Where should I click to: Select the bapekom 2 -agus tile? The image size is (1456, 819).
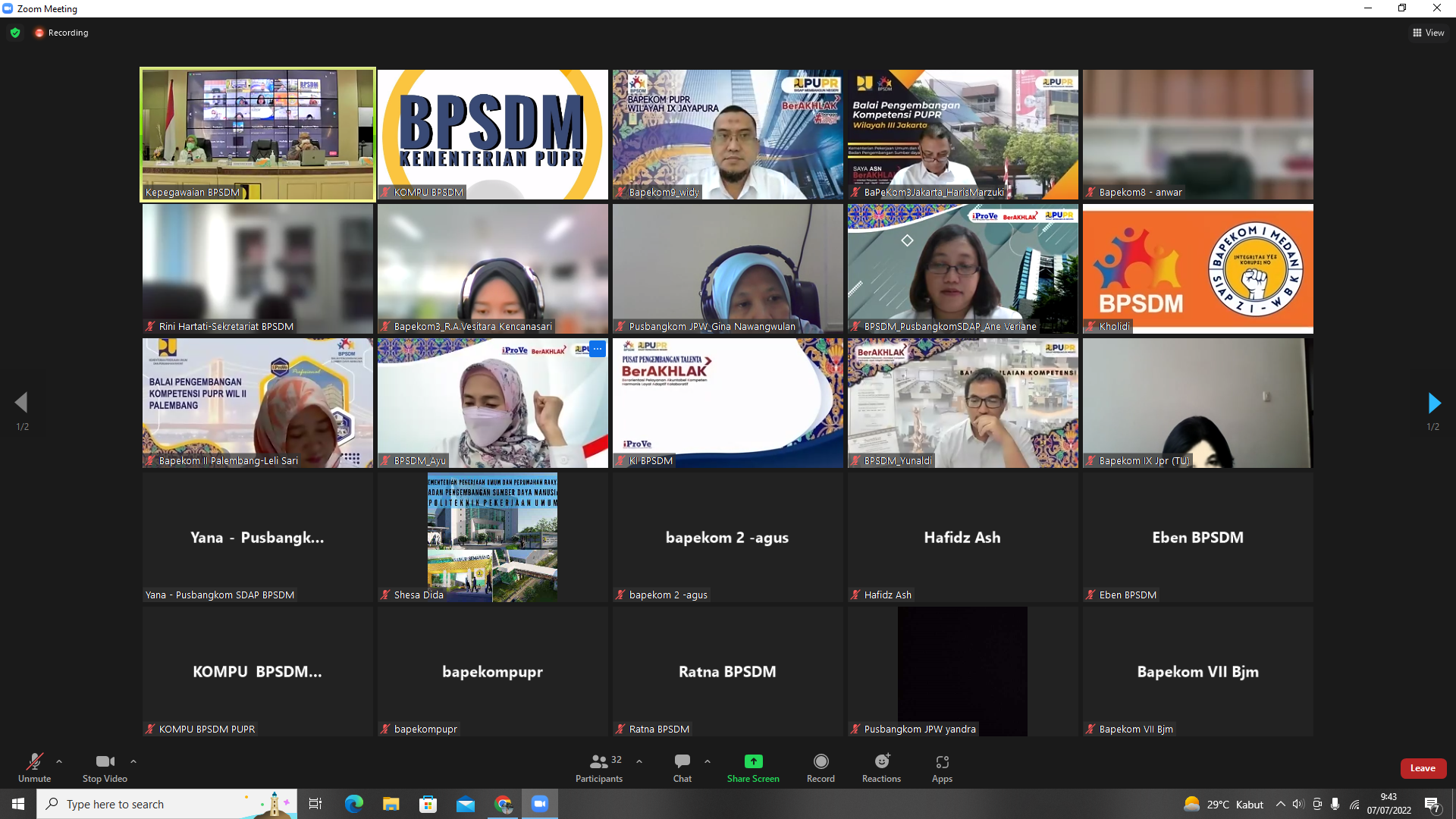728,537
